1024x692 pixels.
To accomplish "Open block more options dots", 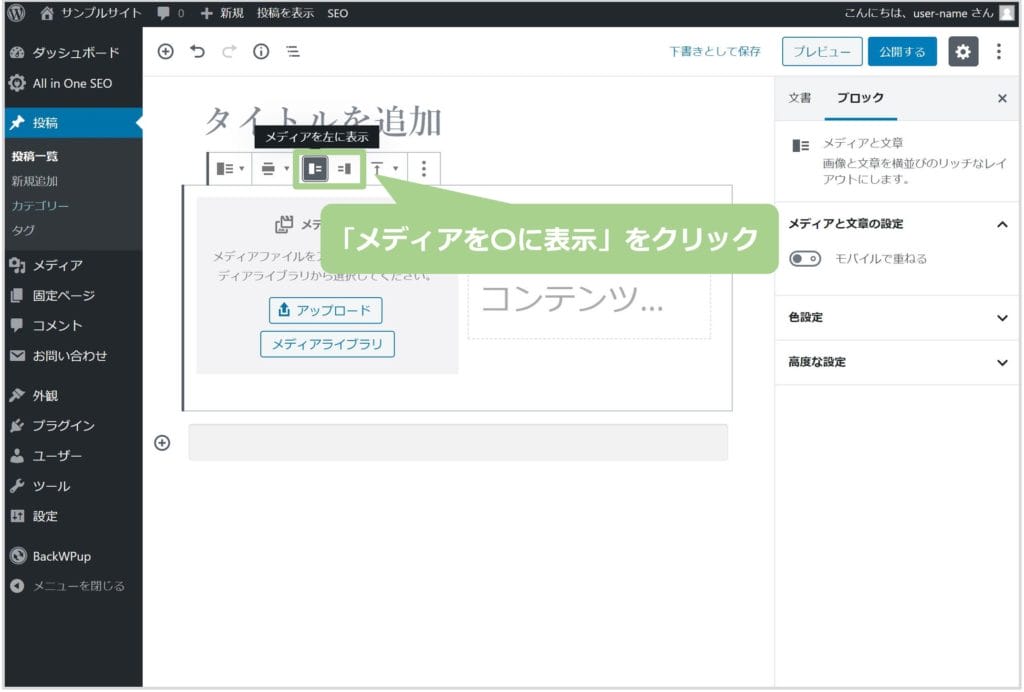I will point(424,169).
